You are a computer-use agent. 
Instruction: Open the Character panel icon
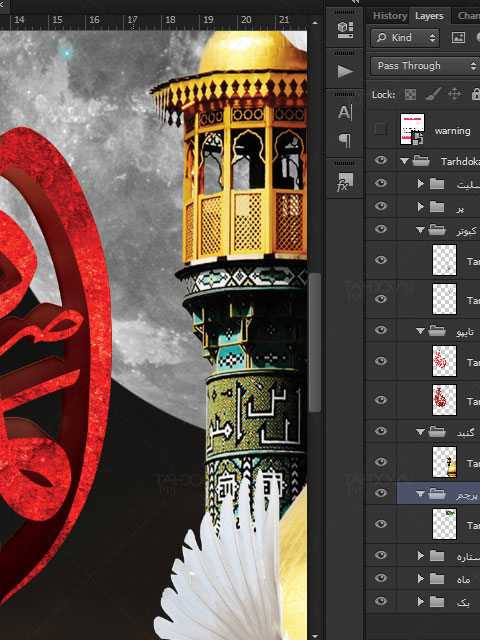pos(345,112)
